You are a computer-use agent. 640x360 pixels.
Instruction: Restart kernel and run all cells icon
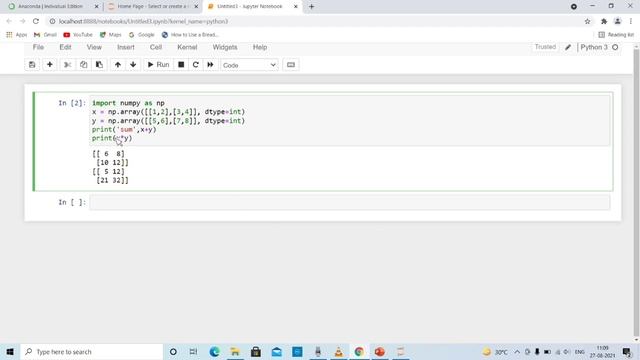tap(210, 65)
